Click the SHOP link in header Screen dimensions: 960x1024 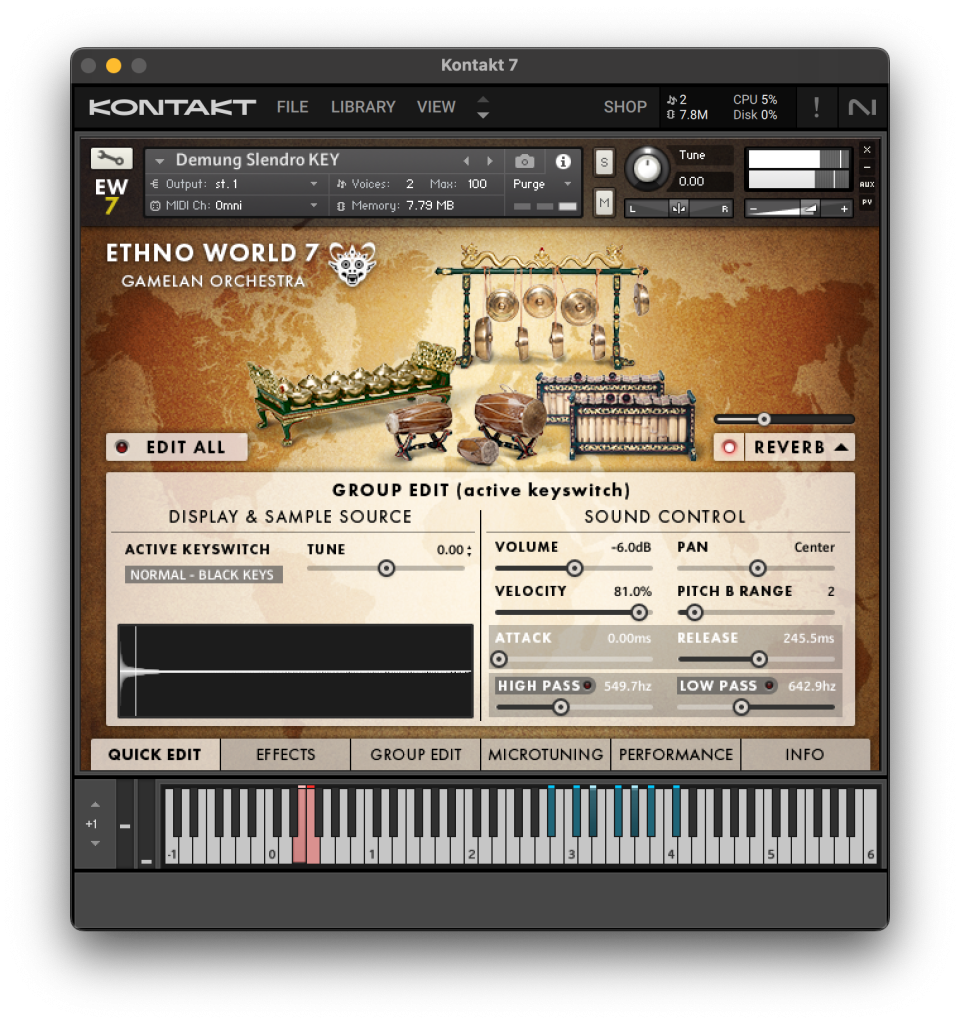pyautogui.click(x=625, y=107)
